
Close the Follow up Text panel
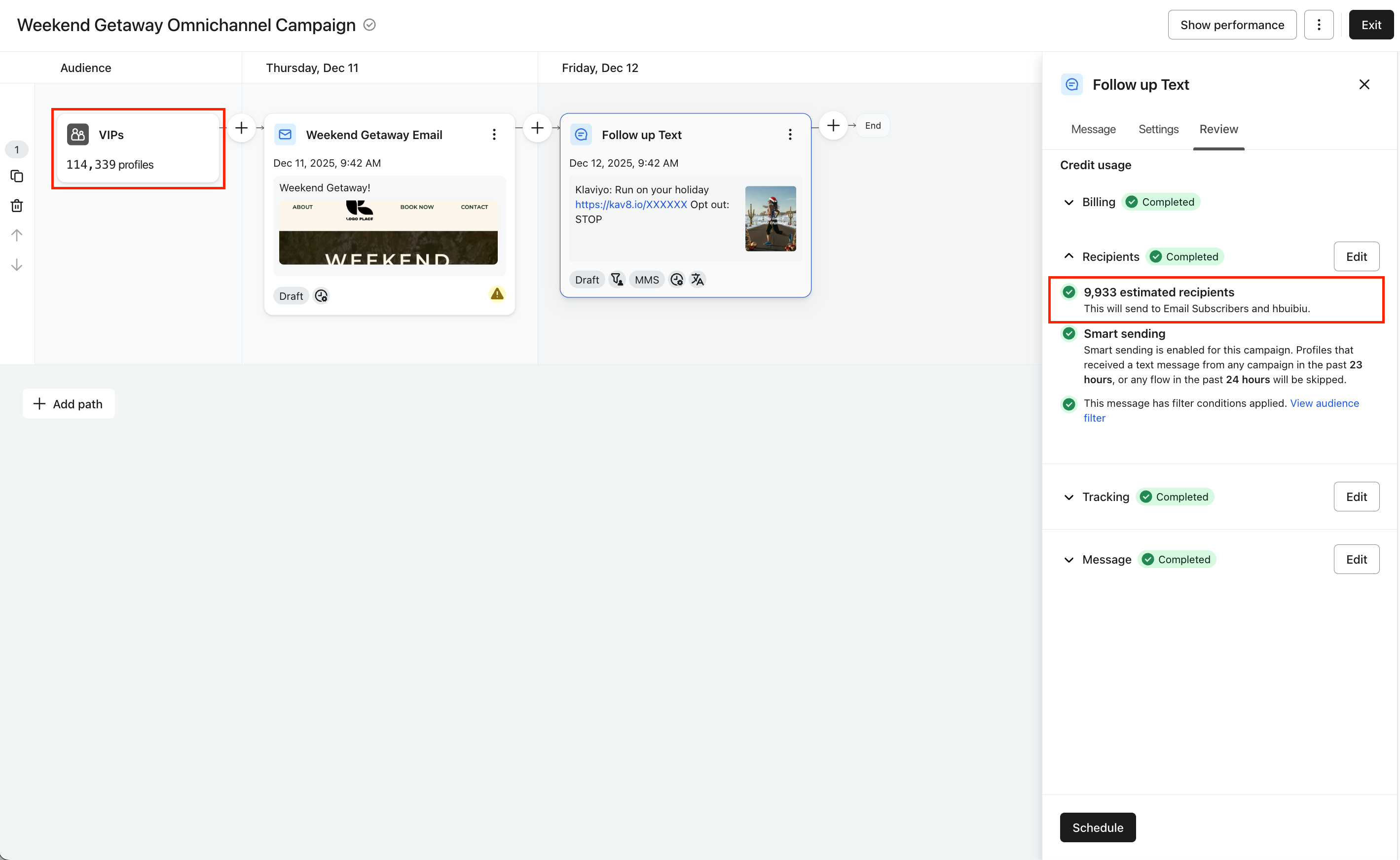[1363, 85]
